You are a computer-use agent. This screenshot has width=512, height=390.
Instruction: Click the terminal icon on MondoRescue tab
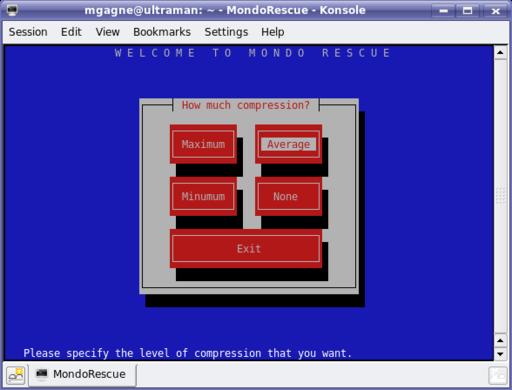[42, 374]
